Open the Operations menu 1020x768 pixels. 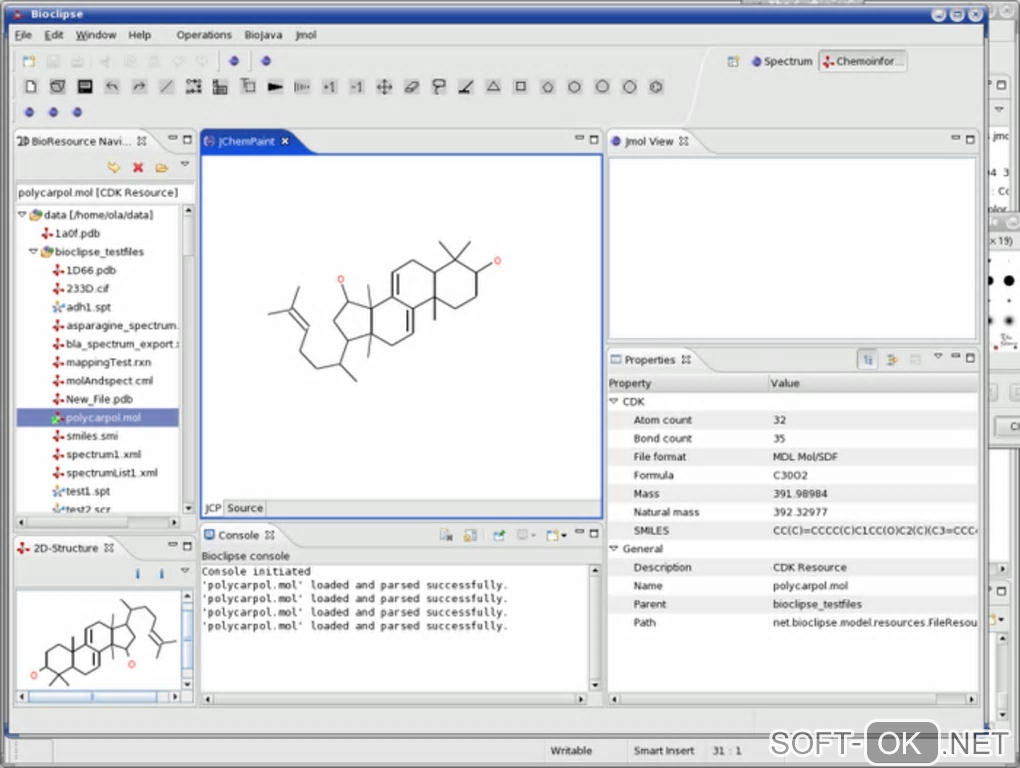pyautogui.click(x=204, y=35)
